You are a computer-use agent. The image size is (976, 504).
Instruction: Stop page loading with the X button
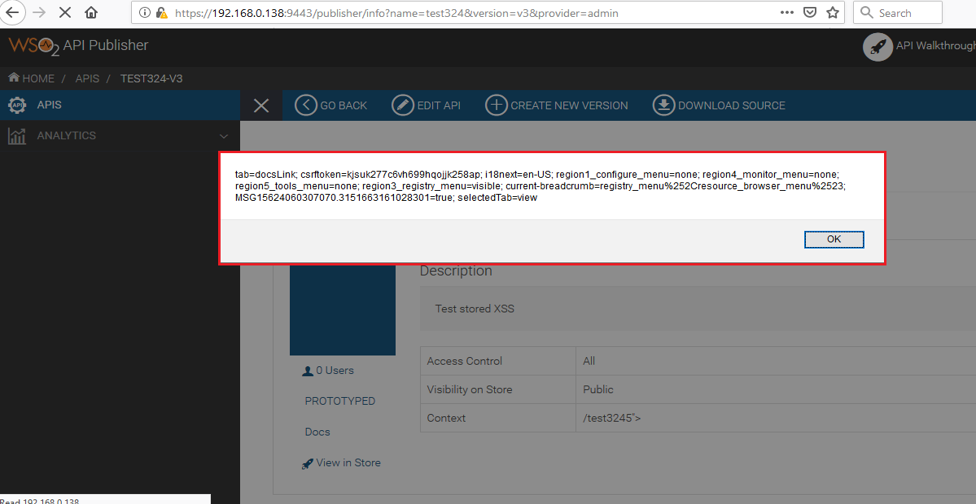65,12
